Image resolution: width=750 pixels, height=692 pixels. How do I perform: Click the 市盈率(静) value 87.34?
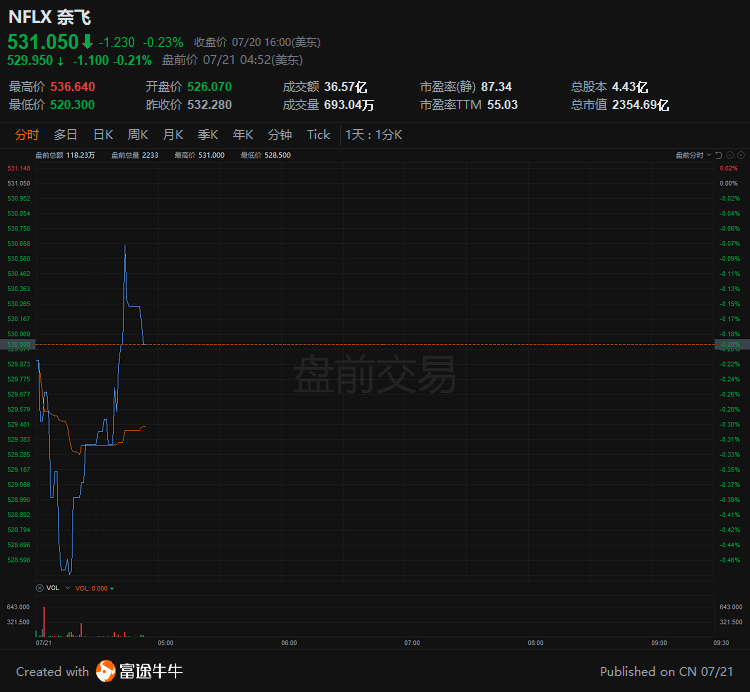pyautogui.click(x=496, y=87)
